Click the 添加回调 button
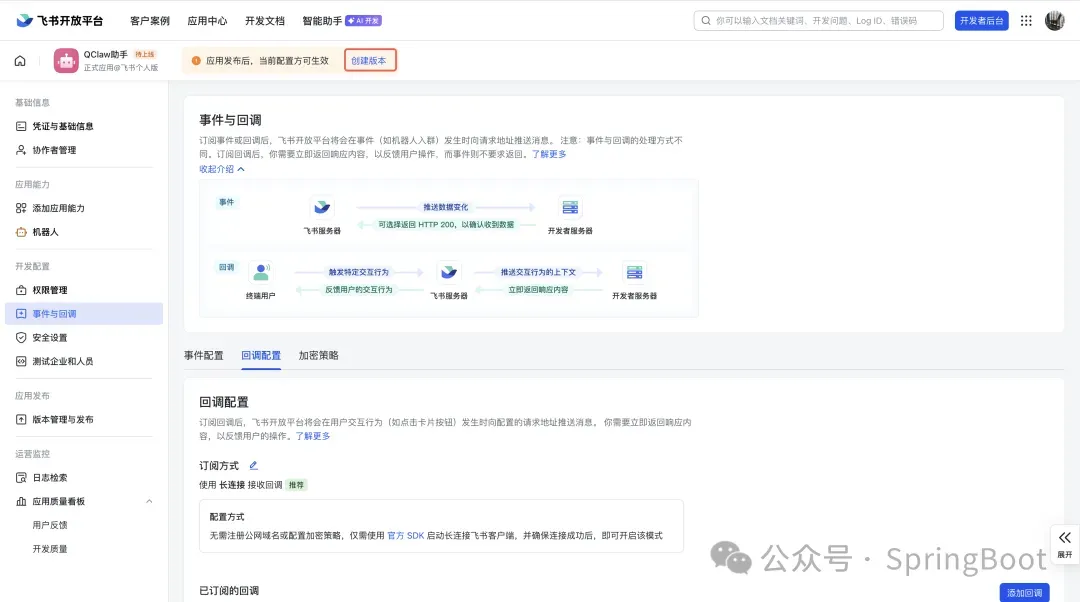Viewport: 1080px width, 602px height. tap(1024, 593)
